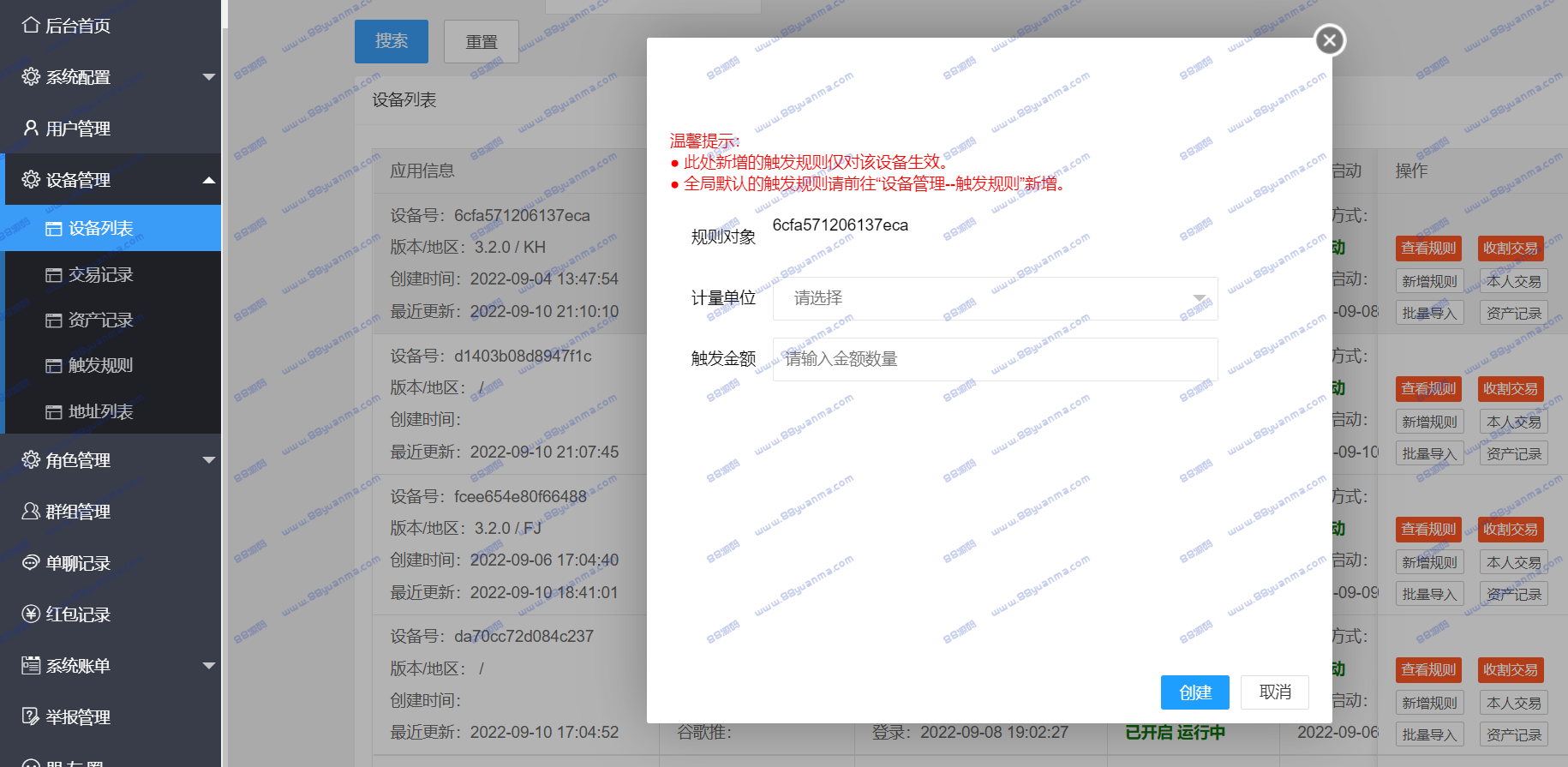Click the home icon beside 后台首页
The height and width of the screenshot is (767, 1568).
coord(31,25)
